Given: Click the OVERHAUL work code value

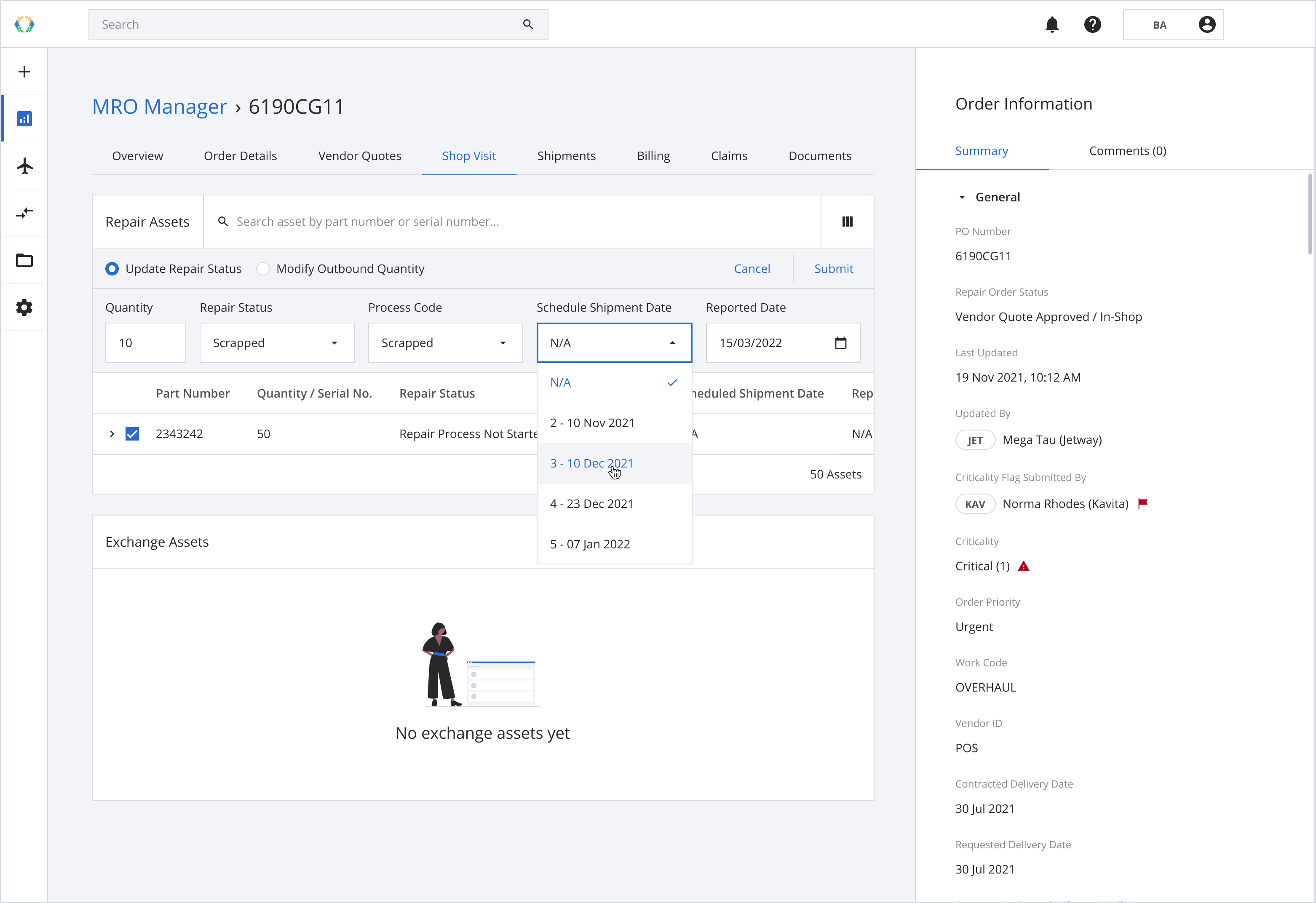Looking at the screenshot, I should coord(985,687).
